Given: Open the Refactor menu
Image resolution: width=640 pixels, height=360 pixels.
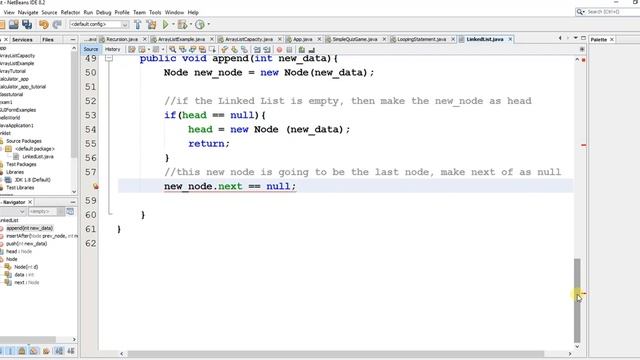Looking at the screenshot, I should tap(70, 13).
